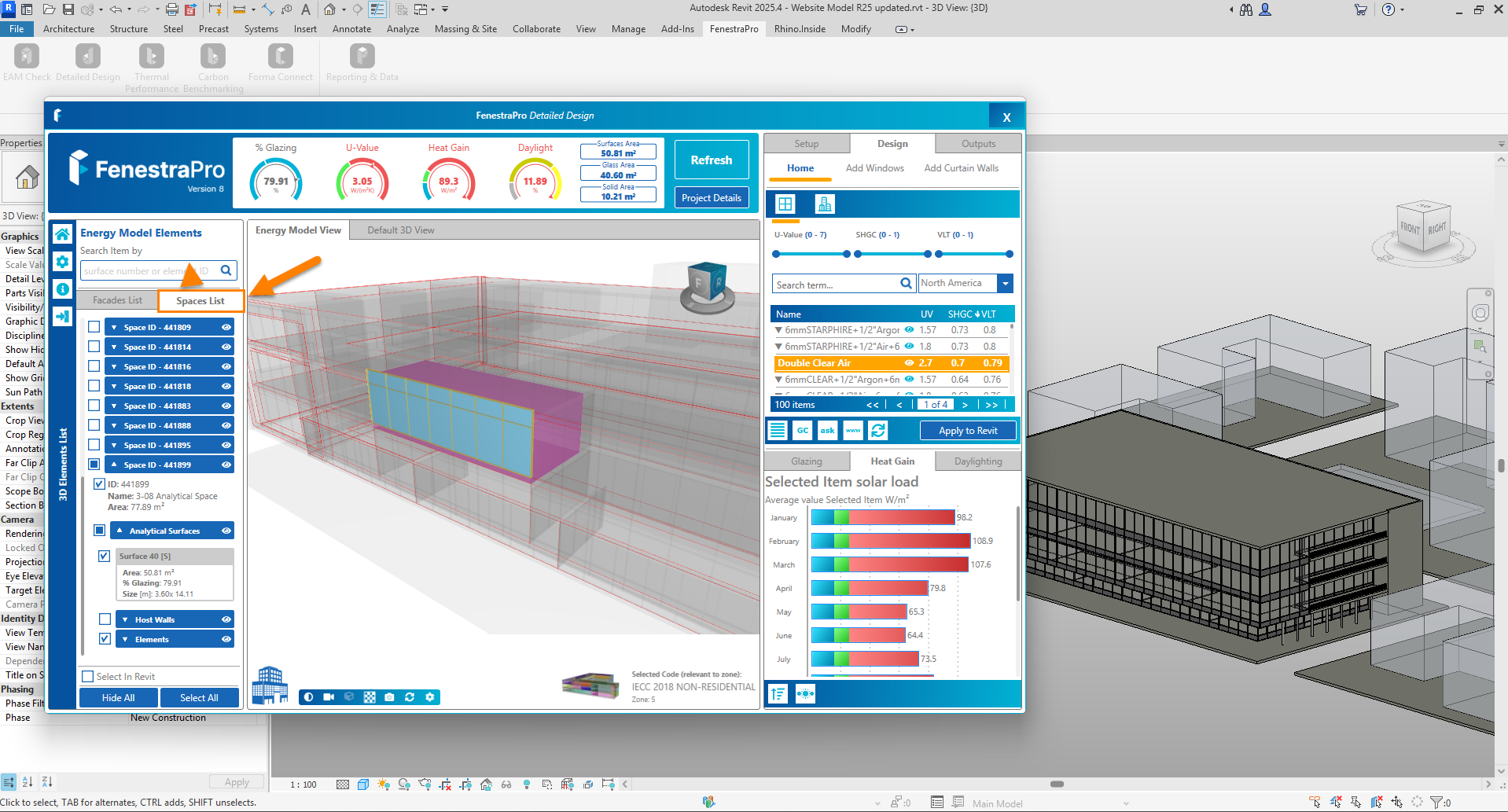Select the window glazing grid icon

pyautogui.click(x=785, y=204)
